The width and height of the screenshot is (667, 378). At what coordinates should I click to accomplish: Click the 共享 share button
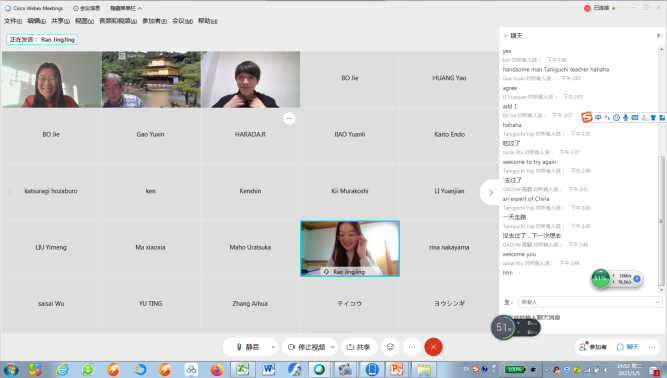pyautogui.click(x=358, y=347)
